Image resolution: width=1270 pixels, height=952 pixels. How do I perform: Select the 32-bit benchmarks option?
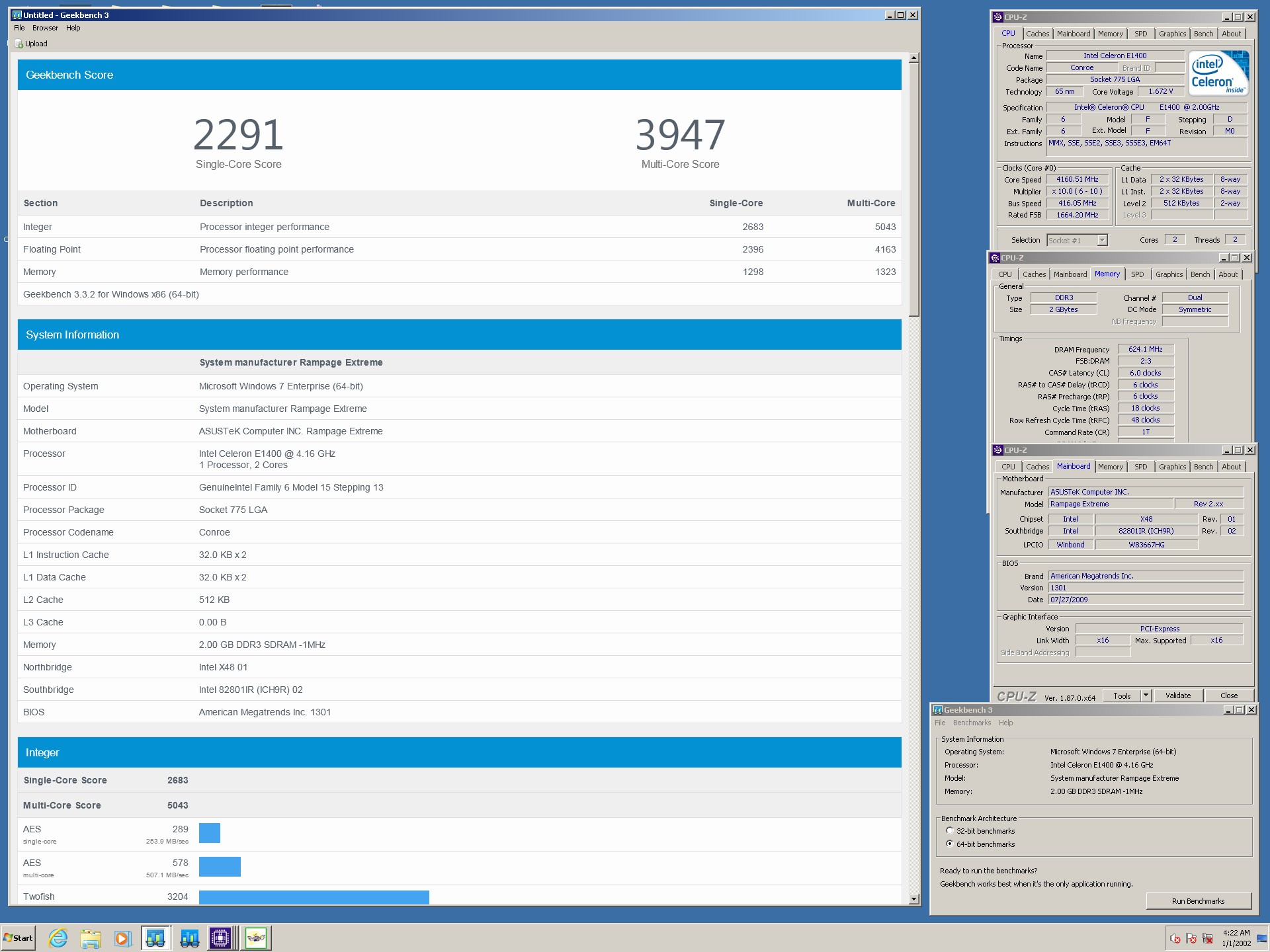[x=949, y=831]
